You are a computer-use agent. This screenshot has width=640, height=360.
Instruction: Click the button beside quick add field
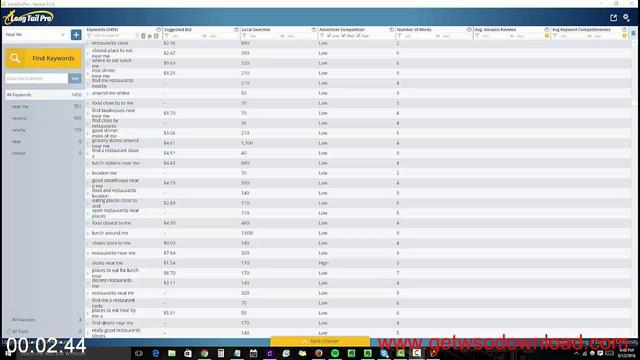75,78
